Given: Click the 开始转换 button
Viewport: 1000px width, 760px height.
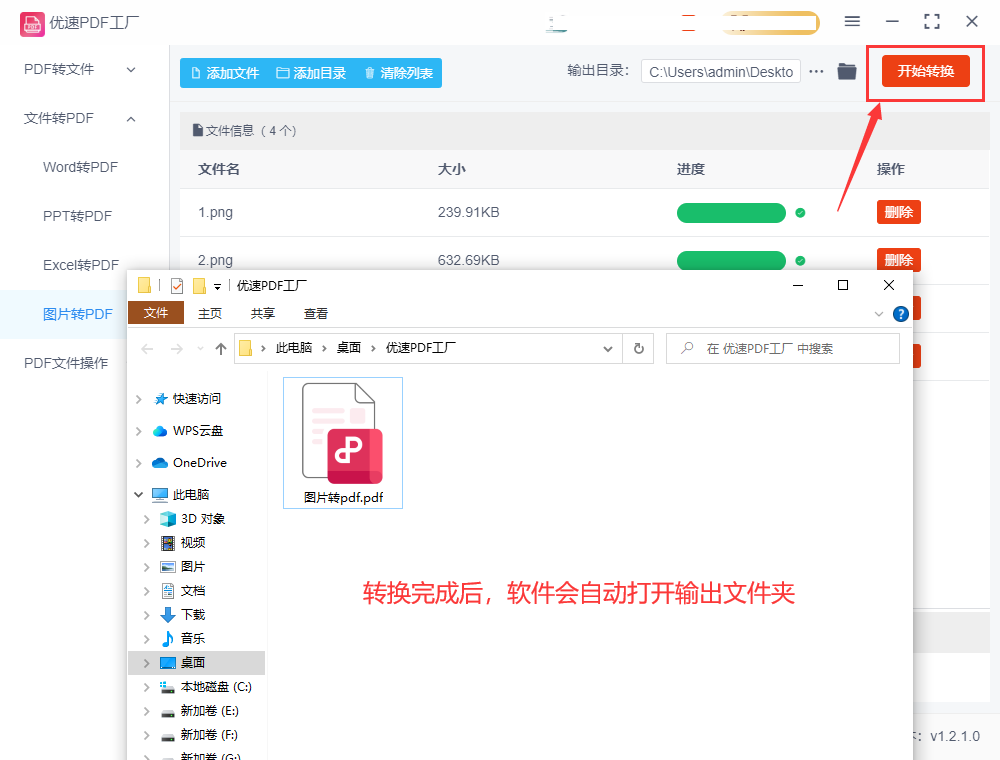Looking at the screenshot, I should tap(925, 71).
